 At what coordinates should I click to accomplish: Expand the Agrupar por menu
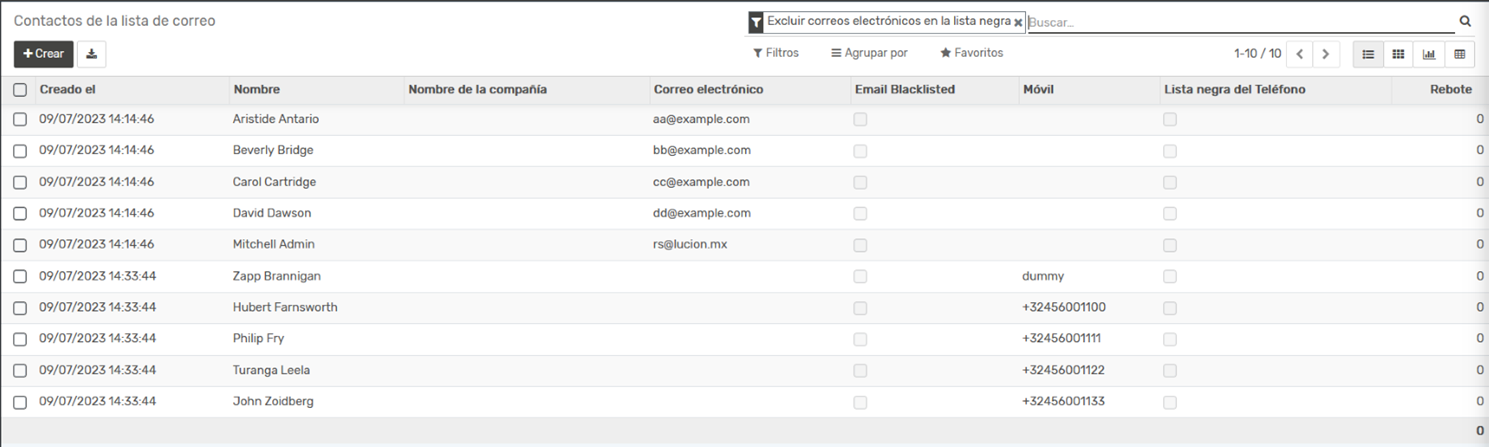(869, 53)
